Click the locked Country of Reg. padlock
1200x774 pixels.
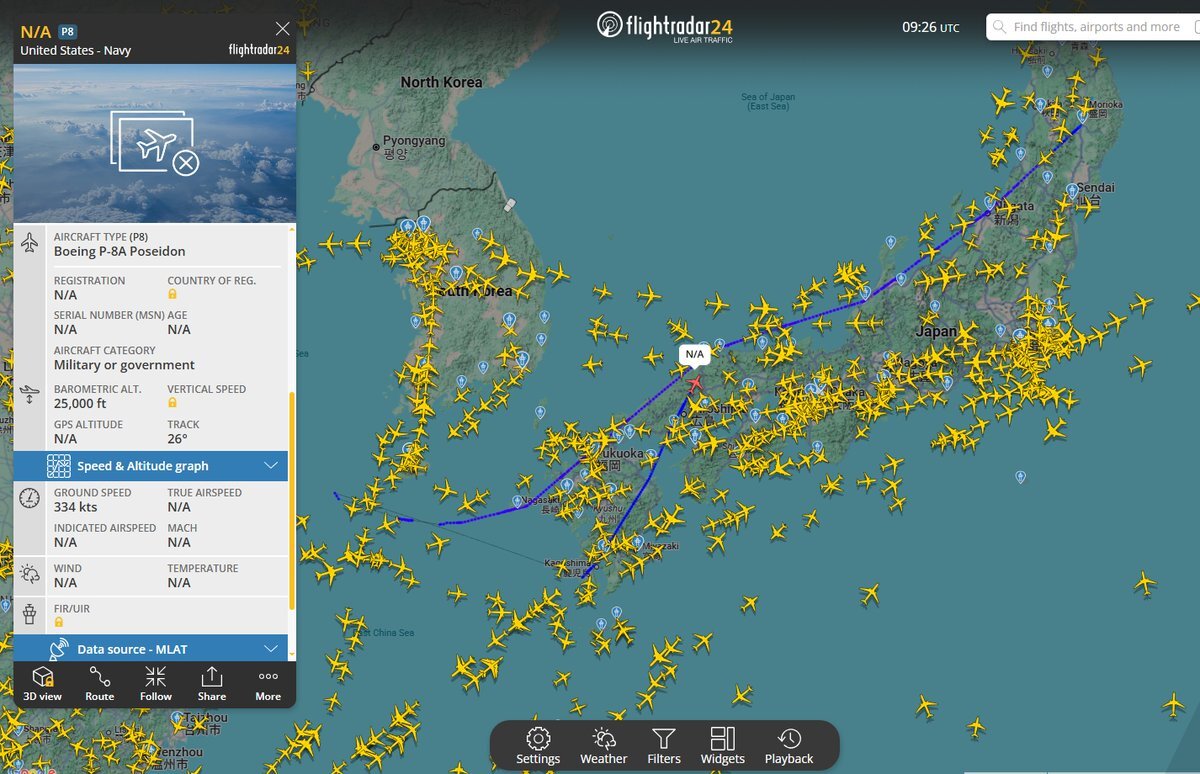pyautogui.click(x=172, y=295)
